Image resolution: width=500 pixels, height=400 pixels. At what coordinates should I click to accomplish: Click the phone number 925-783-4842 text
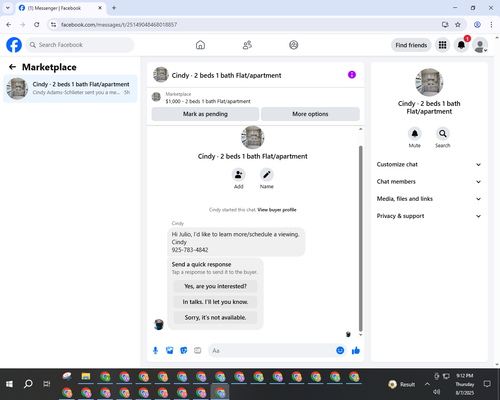[x=190, y=250]
